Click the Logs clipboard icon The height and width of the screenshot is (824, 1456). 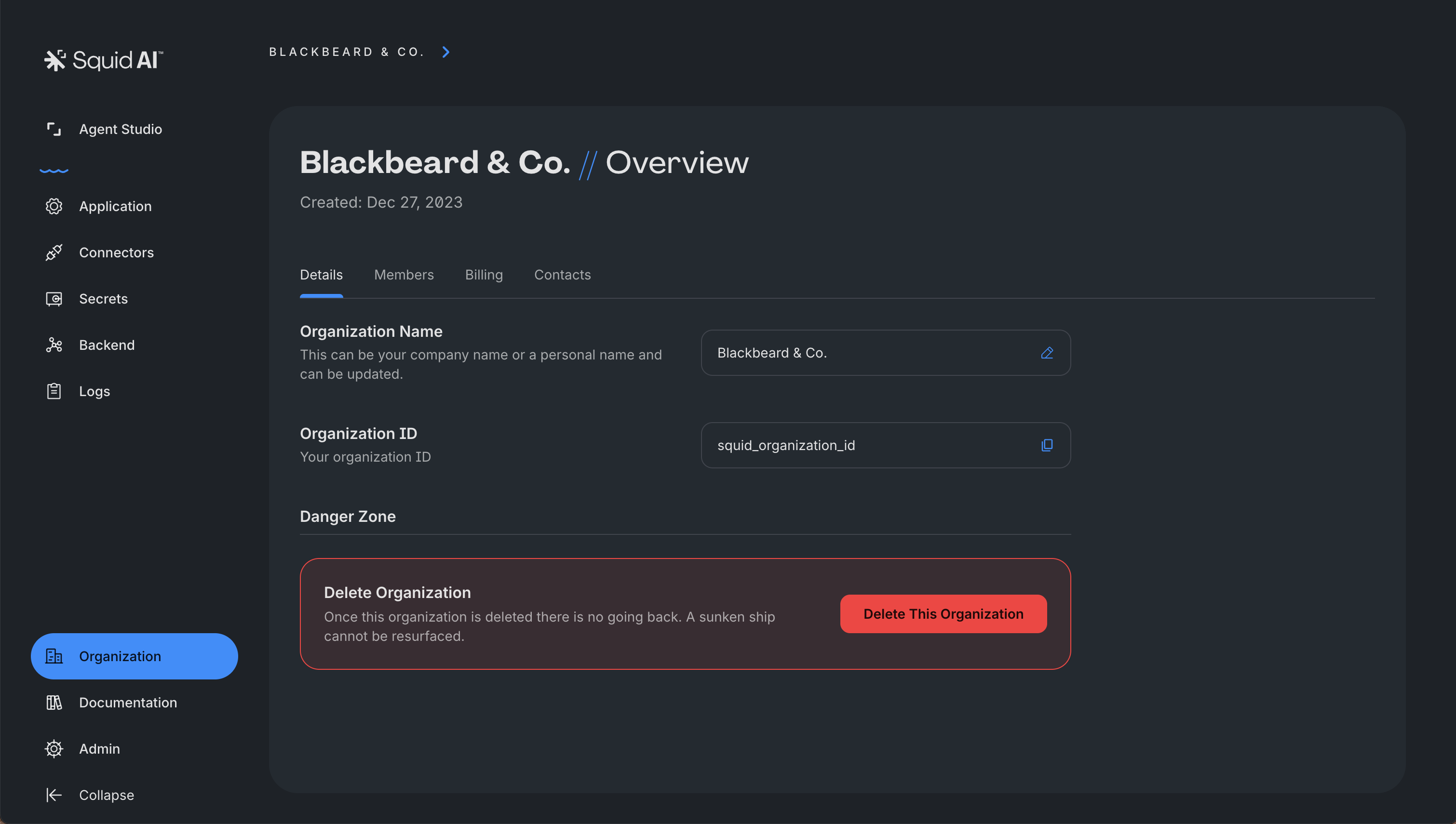[x=54, y=391]
